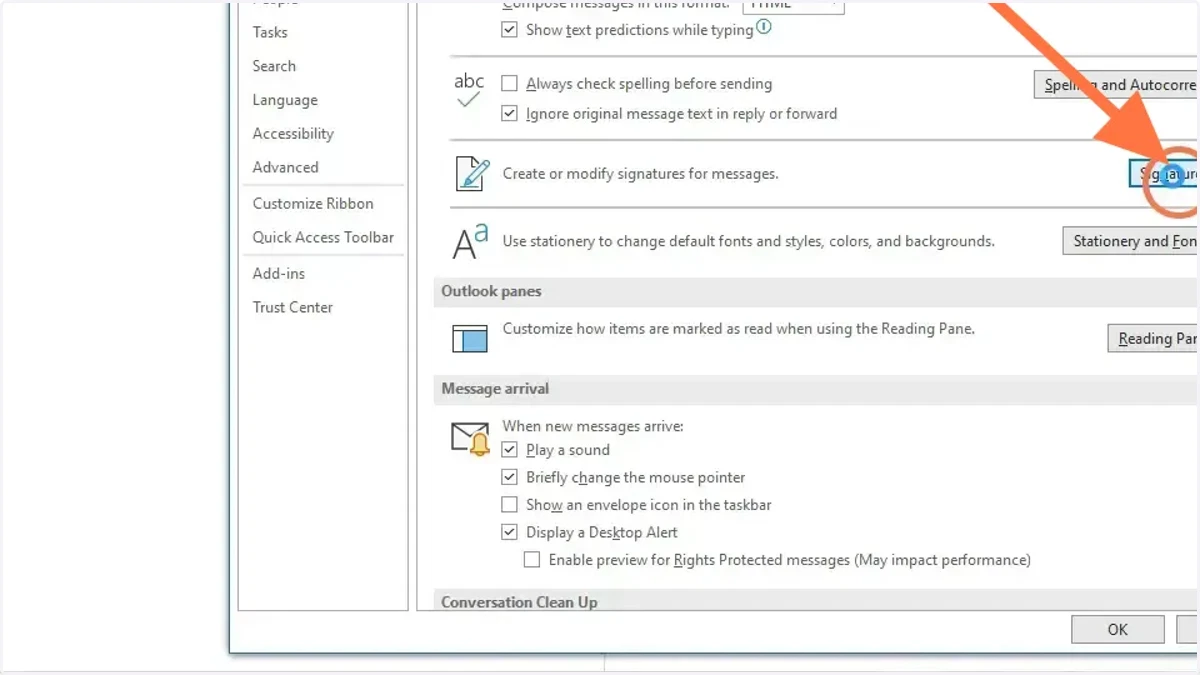
Task: Enable Show an envelope icon in taskbar
Action: point(509,505)
